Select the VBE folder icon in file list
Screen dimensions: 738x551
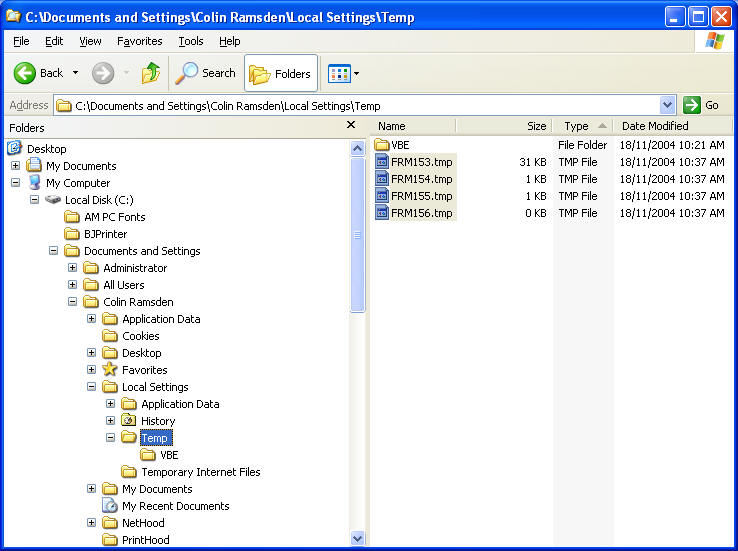(382, 144)
